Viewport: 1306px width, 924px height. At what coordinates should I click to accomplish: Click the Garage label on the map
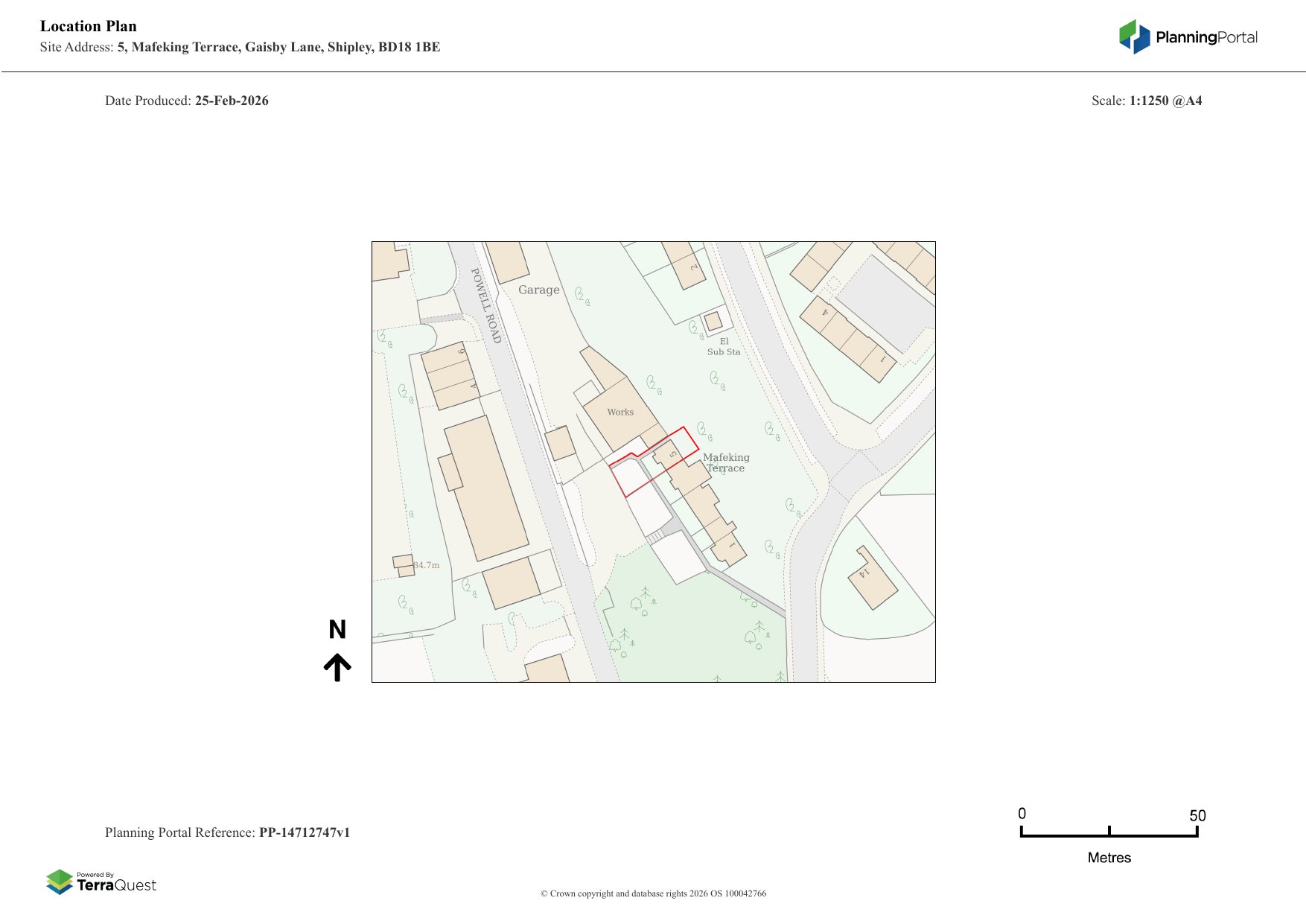tap(538, 290)
